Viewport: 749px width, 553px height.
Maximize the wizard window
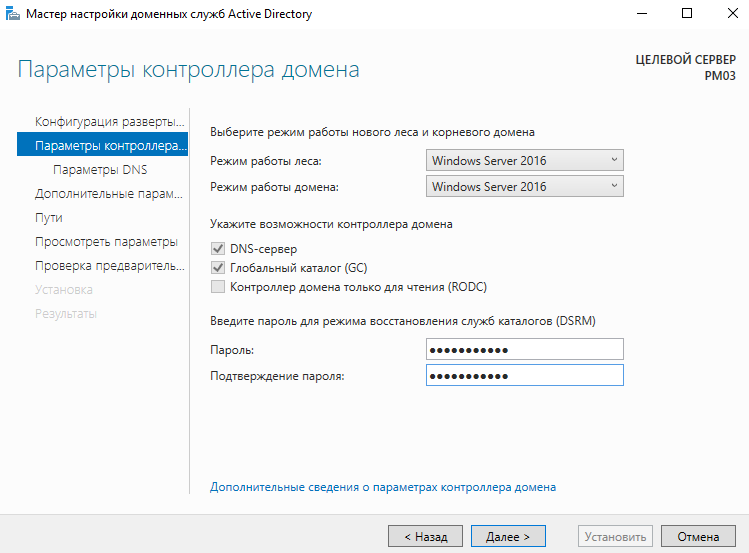pyautogui.click(x=687, y=13)
